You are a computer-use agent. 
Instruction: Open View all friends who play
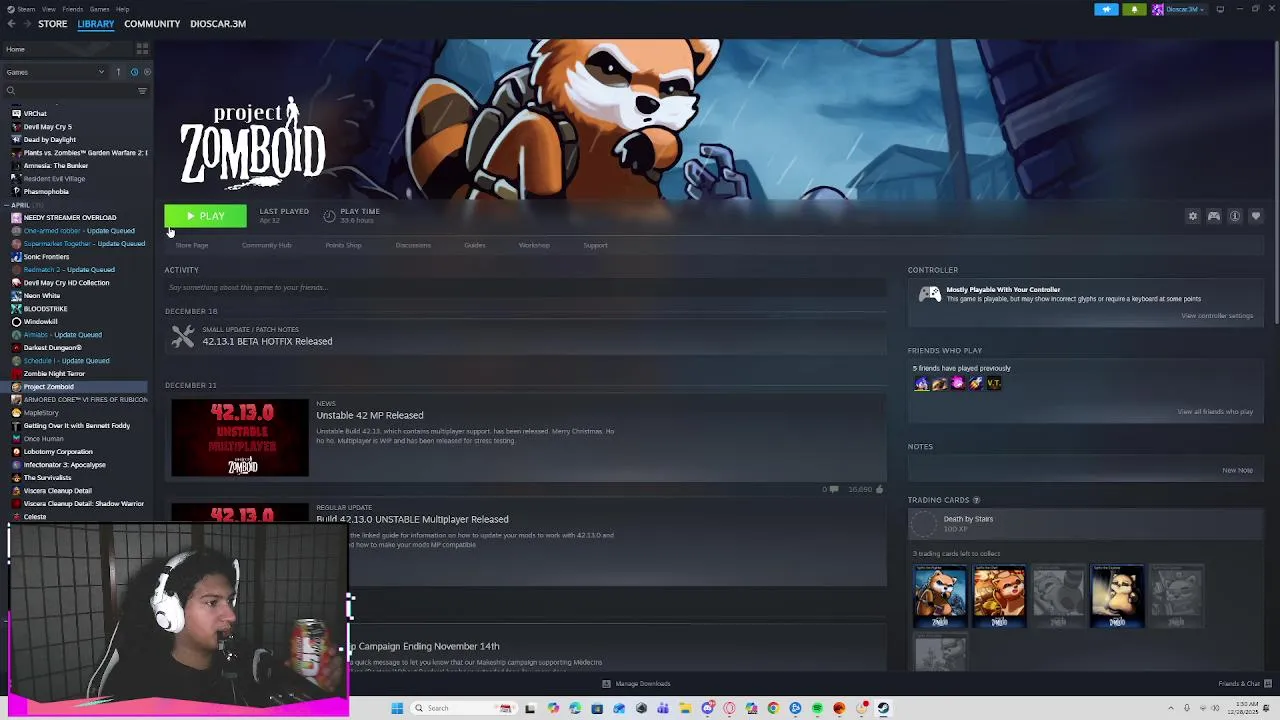point(1215,412)
